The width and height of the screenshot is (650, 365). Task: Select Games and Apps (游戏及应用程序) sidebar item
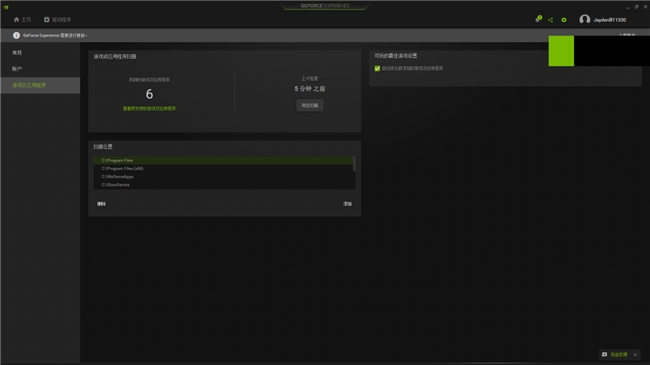coord(40,85)
